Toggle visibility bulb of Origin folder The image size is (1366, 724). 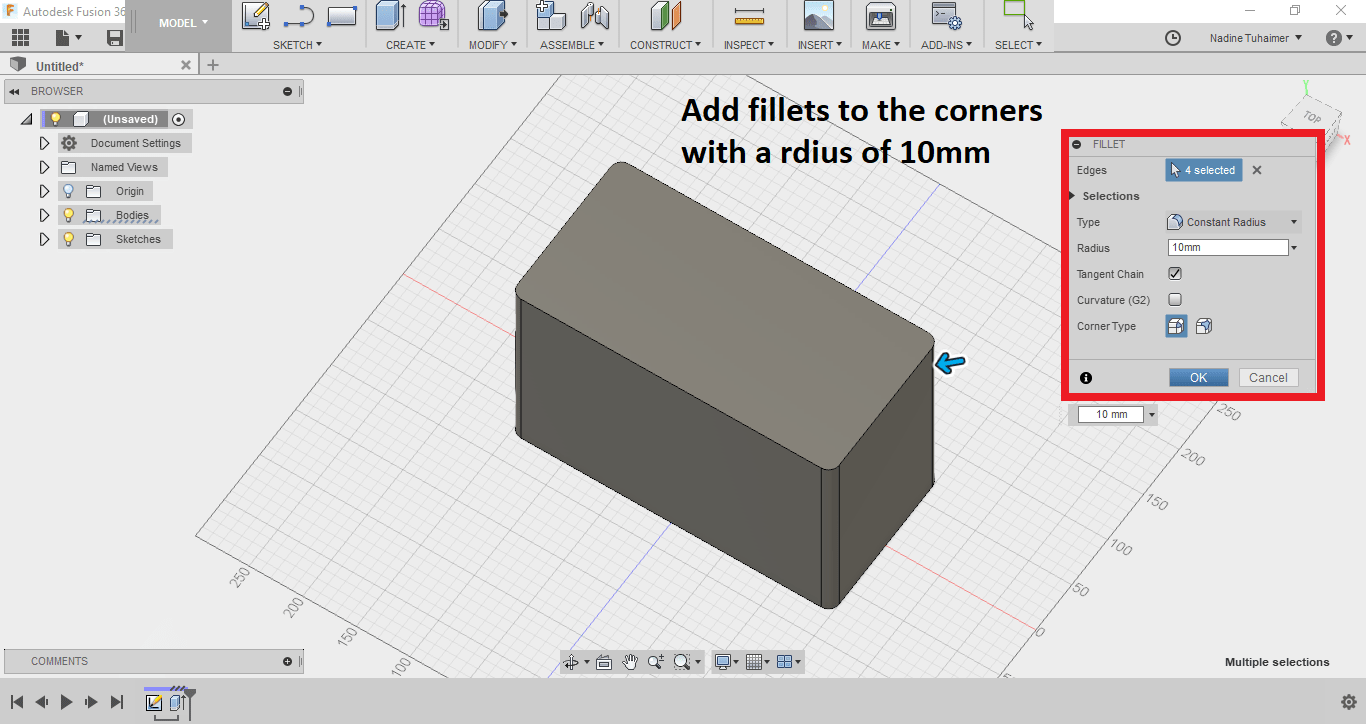[x=68, y=191]
